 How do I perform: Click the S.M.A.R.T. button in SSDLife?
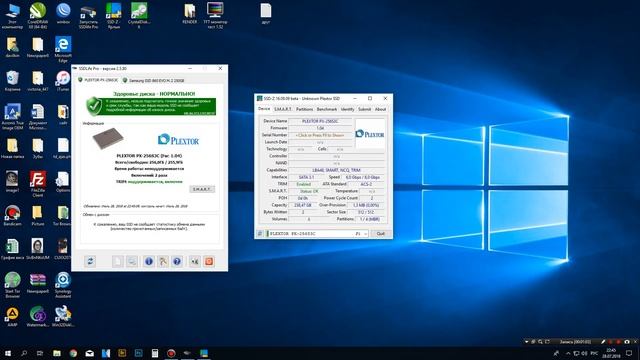[202, 189]
